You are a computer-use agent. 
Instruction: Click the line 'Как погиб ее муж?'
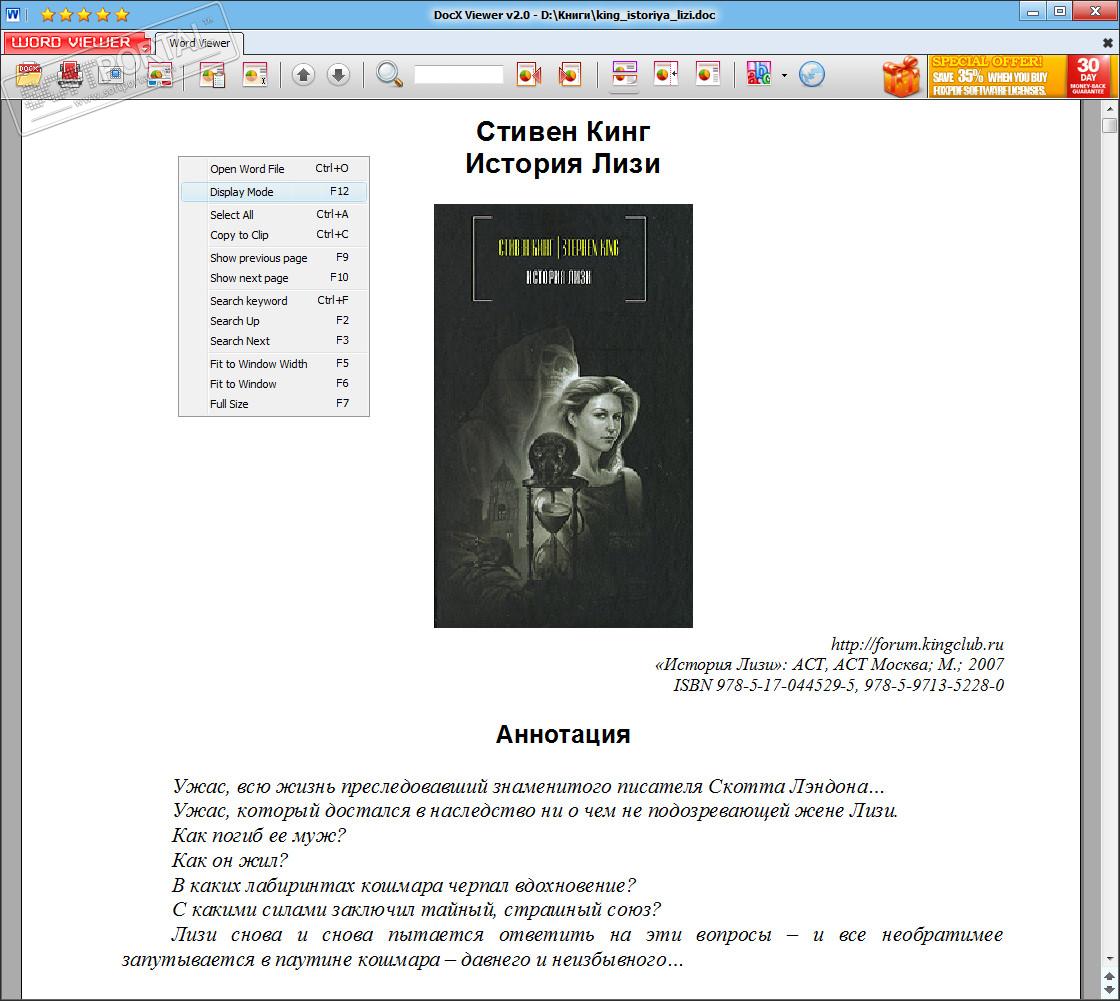click(259, 835)
